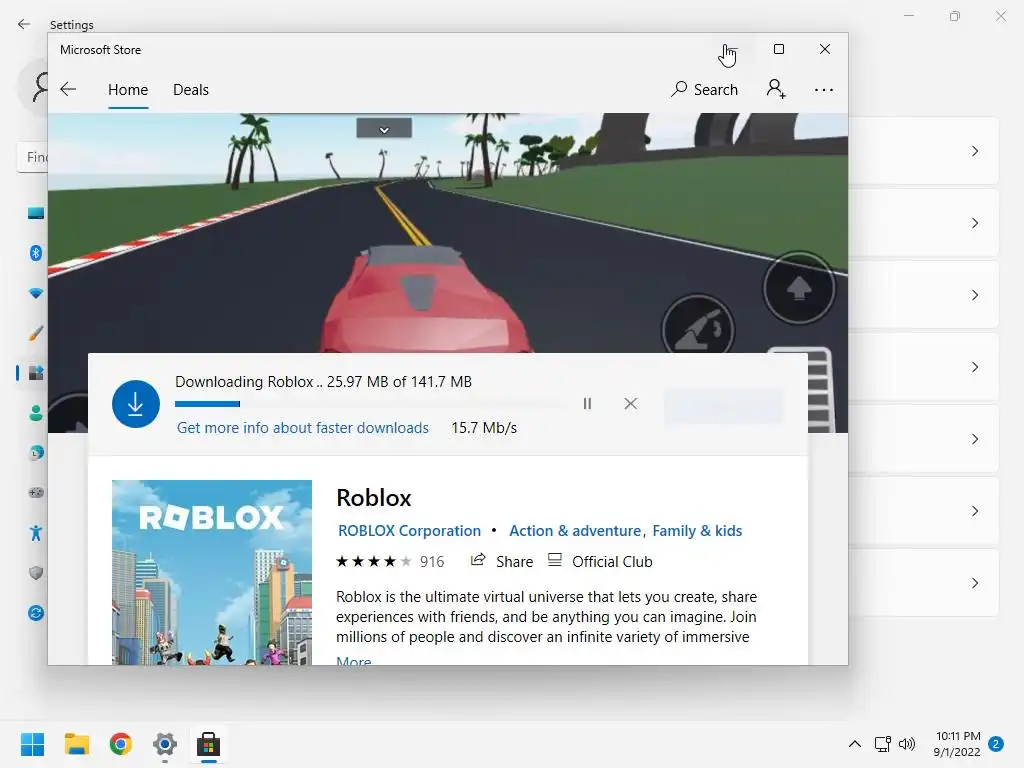Screen dimensions: 1024x768
Task: Open the Roblox cover art thumbnail
Action: tap(212, 573)
